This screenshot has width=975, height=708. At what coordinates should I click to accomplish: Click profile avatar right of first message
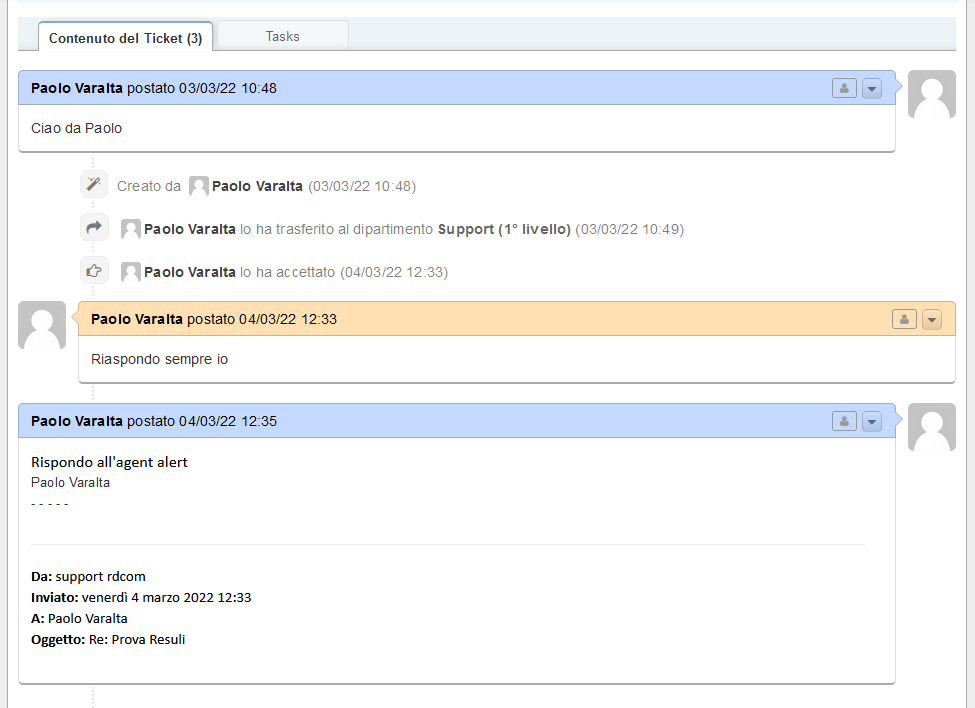[931, 95]
